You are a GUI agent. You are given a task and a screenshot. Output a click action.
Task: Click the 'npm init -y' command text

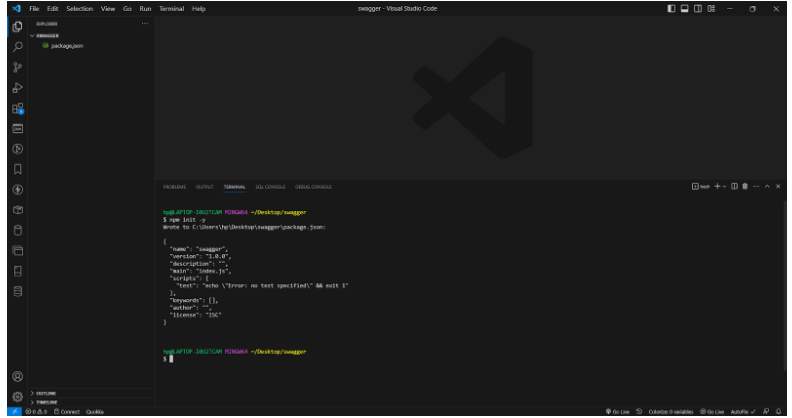186,220
